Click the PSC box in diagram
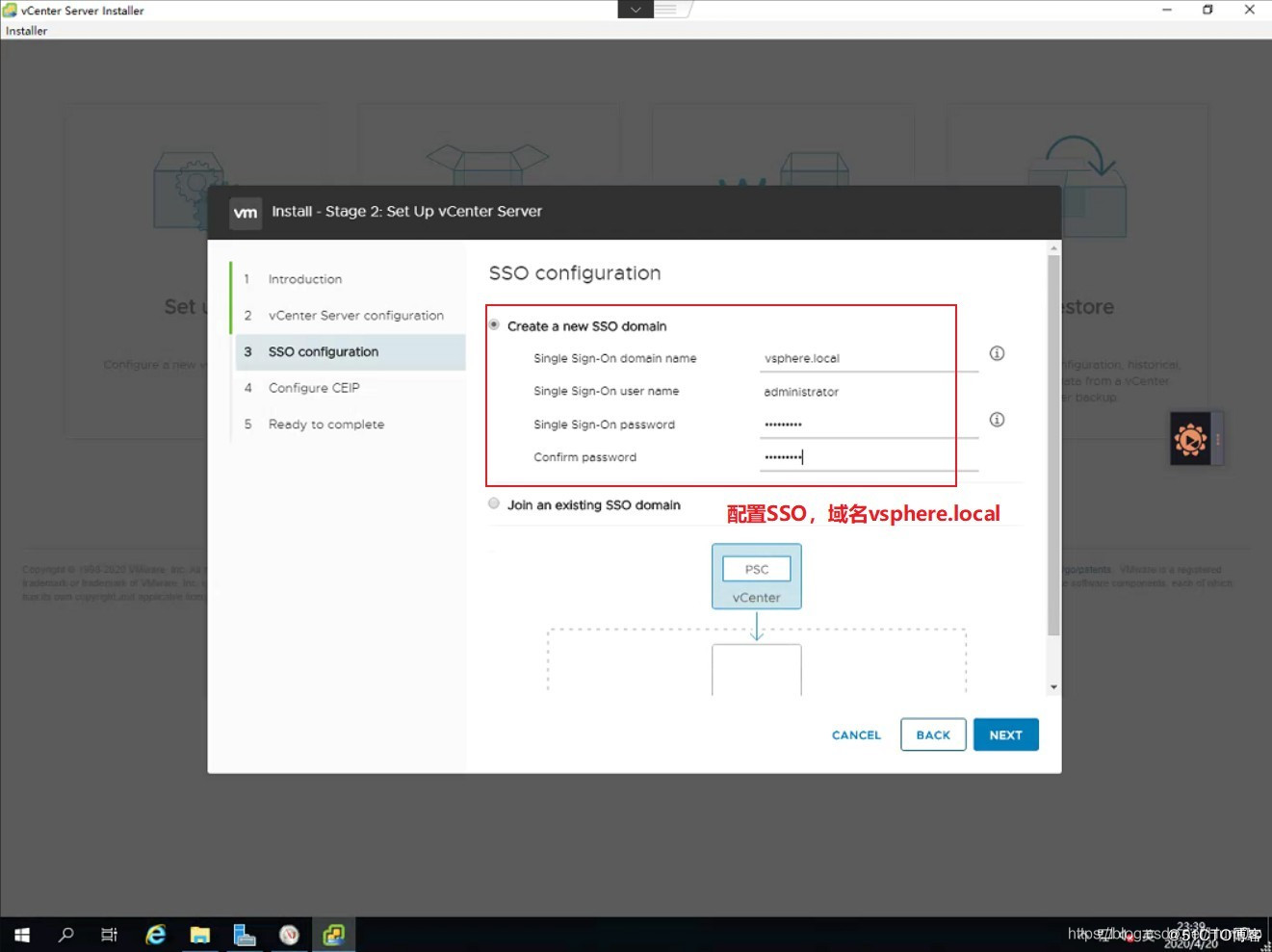Viewport: 1272px width, 952px height. coord(757,569)
